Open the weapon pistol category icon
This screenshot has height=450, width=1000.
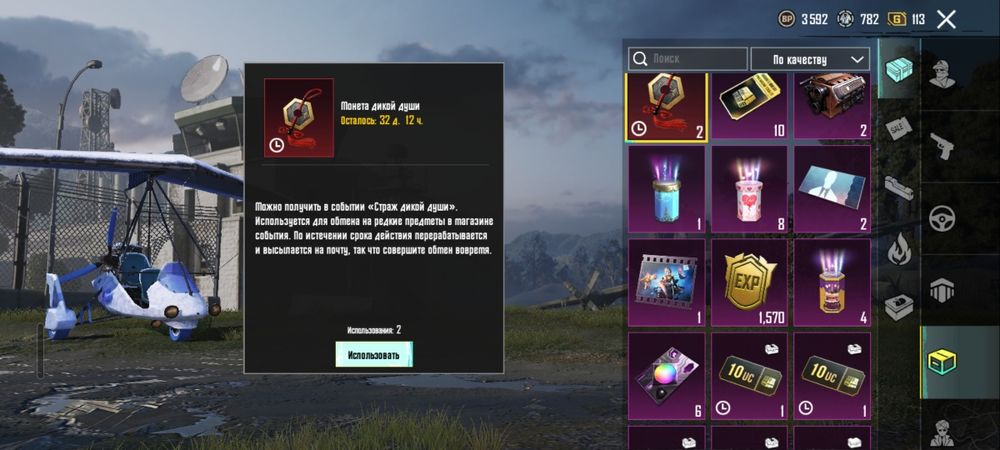pyautogui.click(x=942, y=146)
